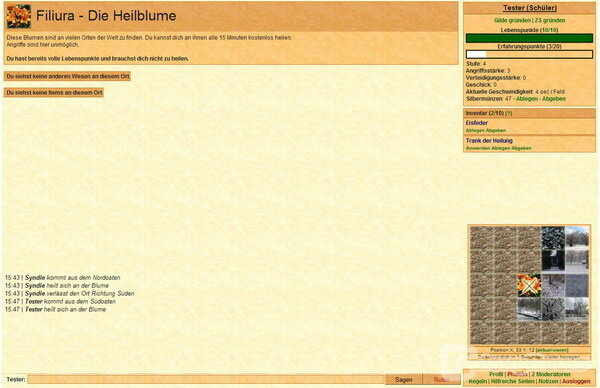Click the 'Syndie kommt aus dem Nordosten' chat line

tap(63, 277)
